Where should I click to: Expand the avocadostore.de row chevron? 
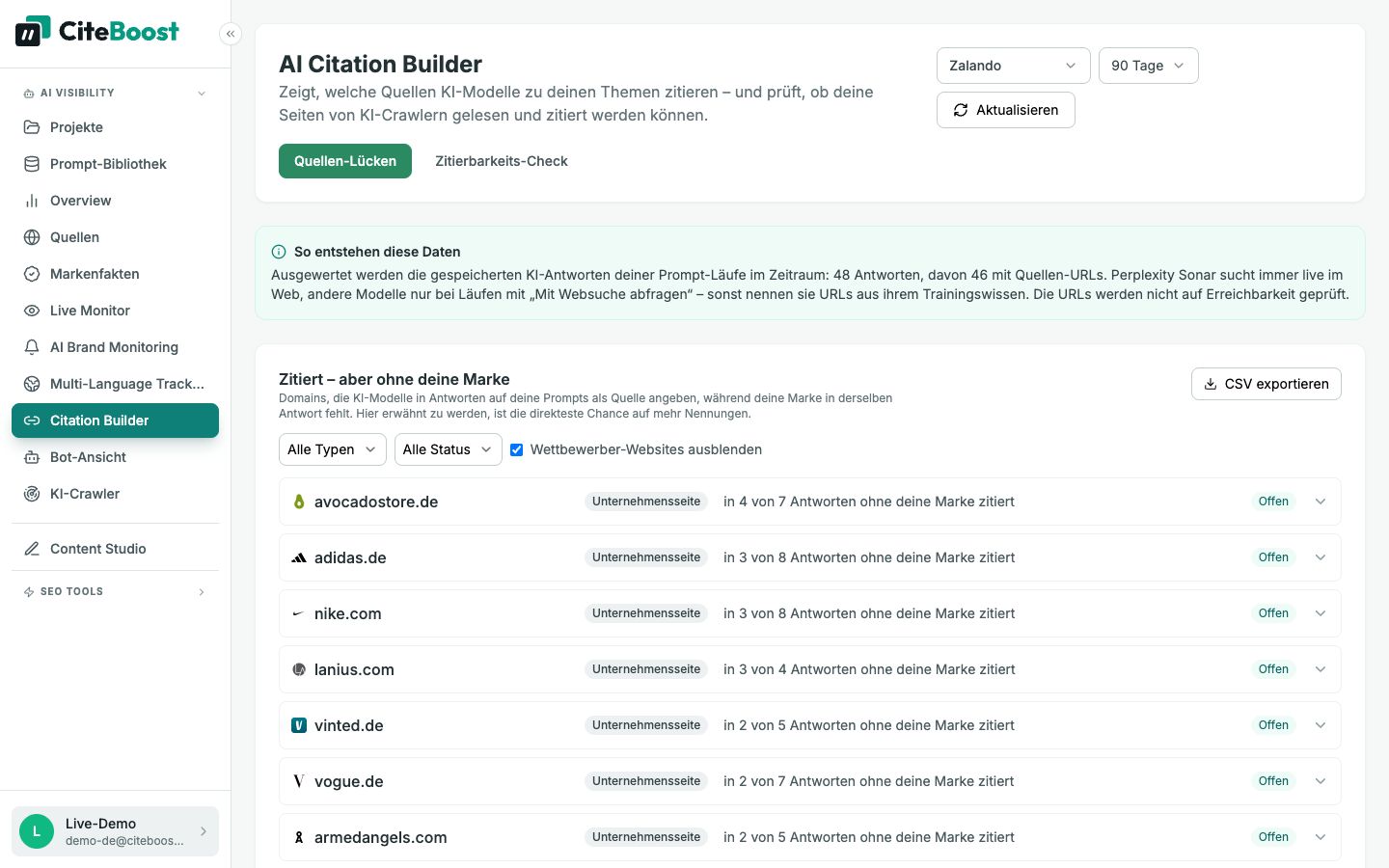click(1321, 502)
